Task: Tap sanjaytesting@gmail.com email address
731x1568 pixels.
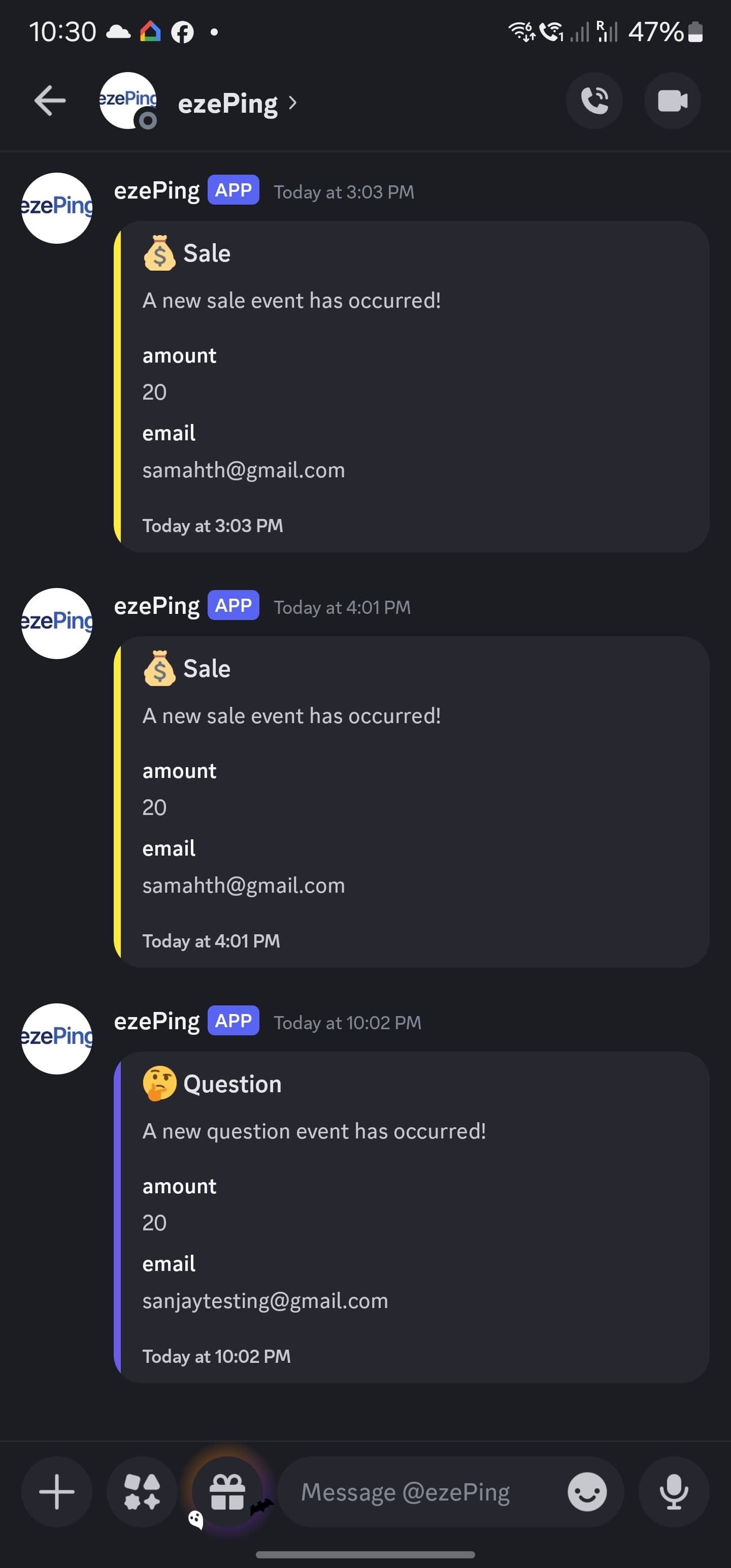Action: [265, 1300]
